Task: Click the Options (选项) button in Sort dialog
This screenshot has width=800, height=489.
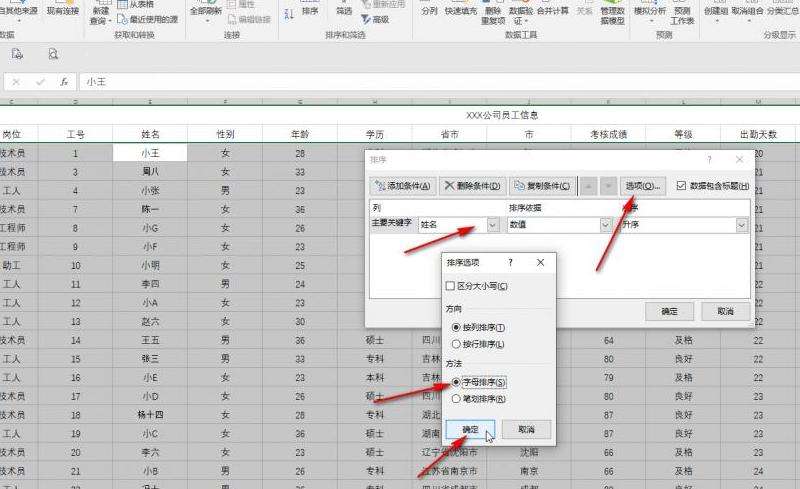Action: click(642, 186)
